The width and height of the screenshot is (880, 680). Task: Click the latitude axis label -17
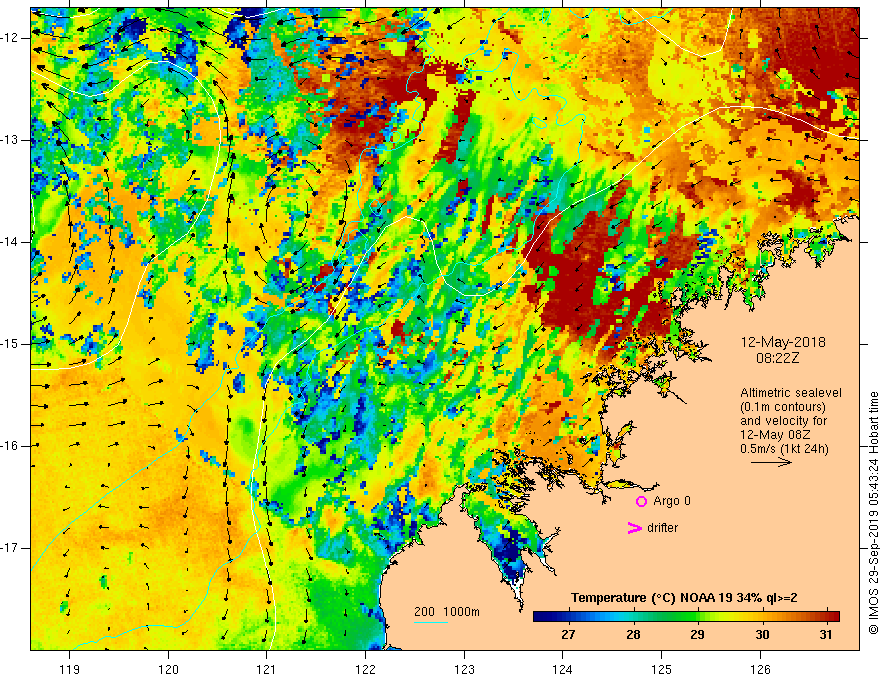coord(11,548)
